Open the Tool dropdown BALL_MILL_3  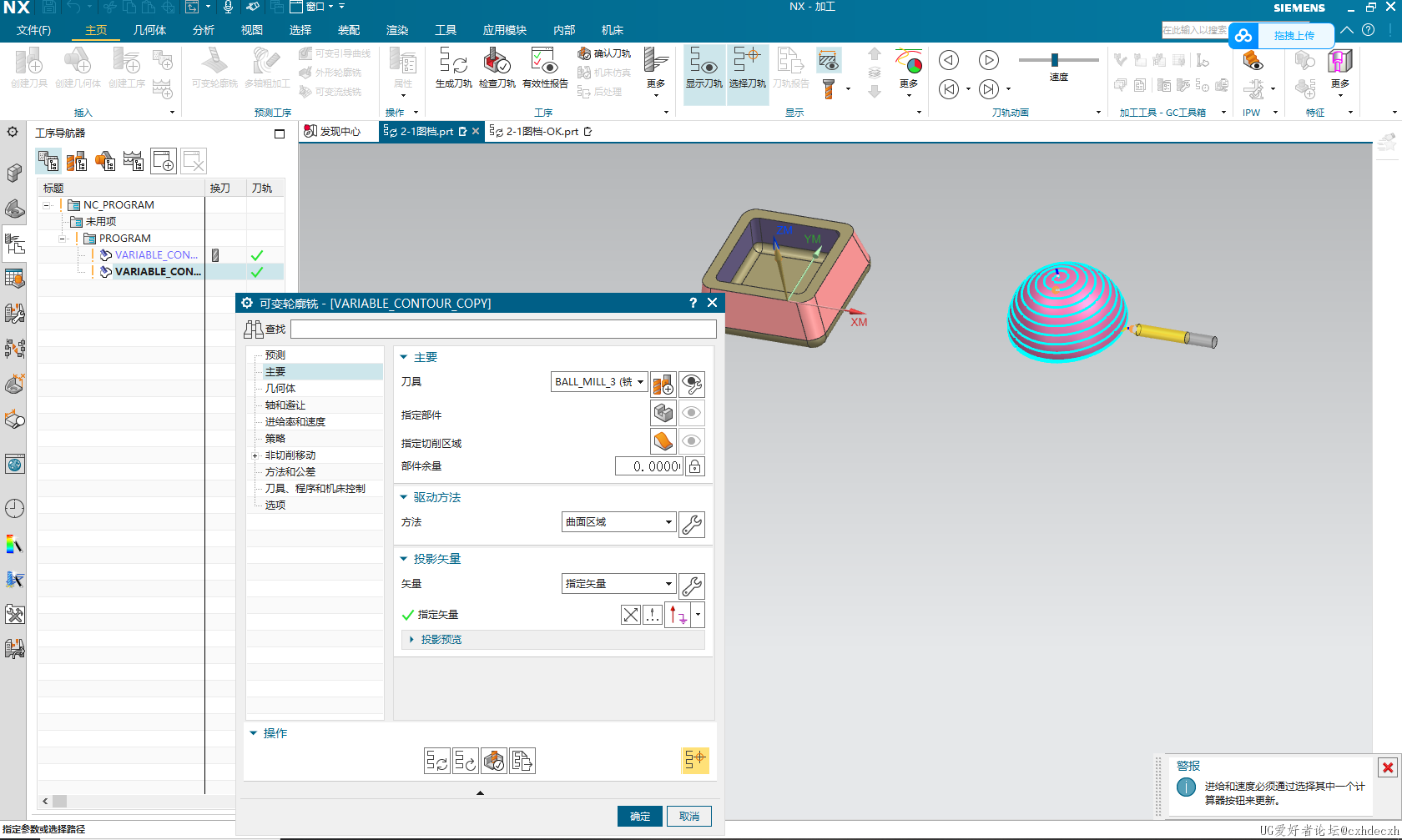599,382
